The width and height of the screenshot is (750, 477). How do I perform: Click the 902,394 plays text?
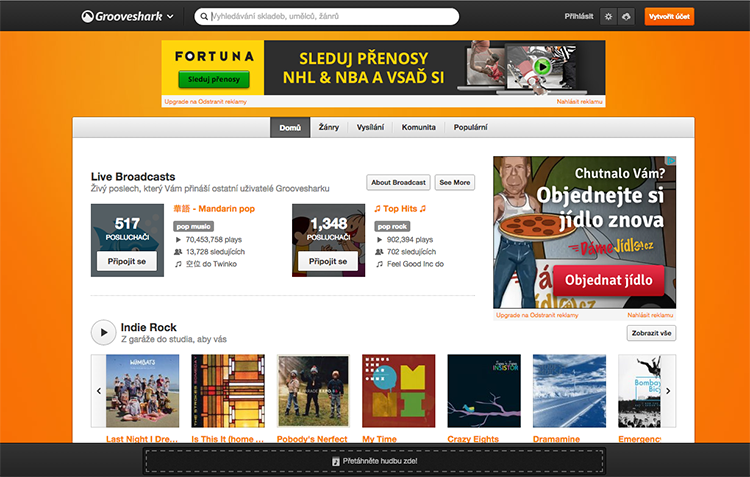pyautogui.click(x=409, y=239)
